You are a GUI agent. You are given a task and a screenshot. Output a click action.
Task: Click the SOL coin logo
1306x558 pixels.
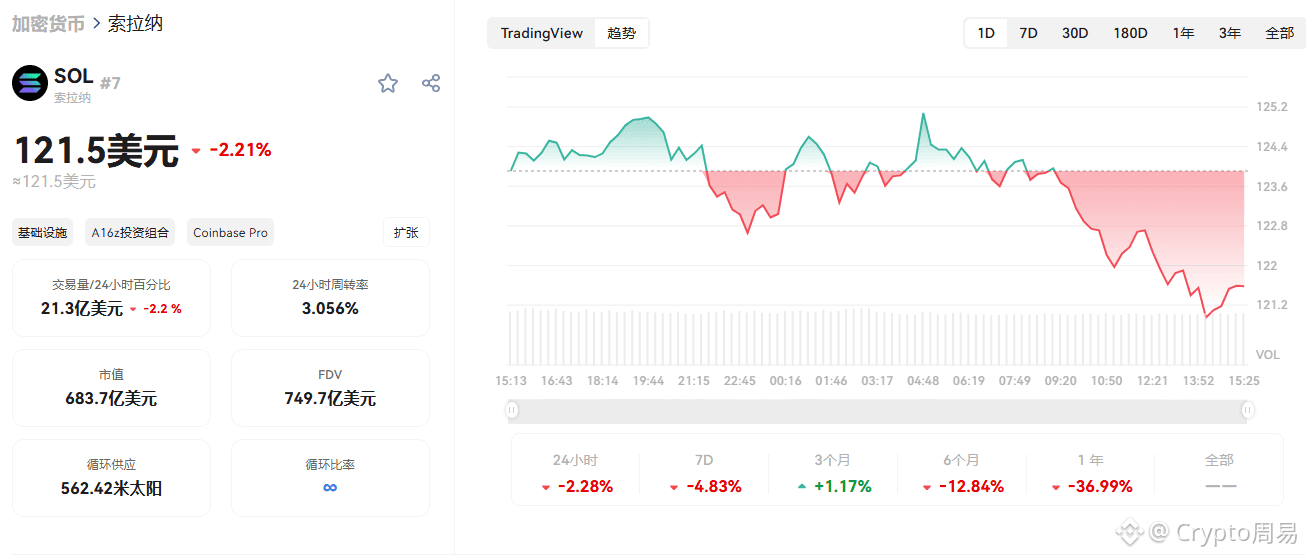(30, 83)
